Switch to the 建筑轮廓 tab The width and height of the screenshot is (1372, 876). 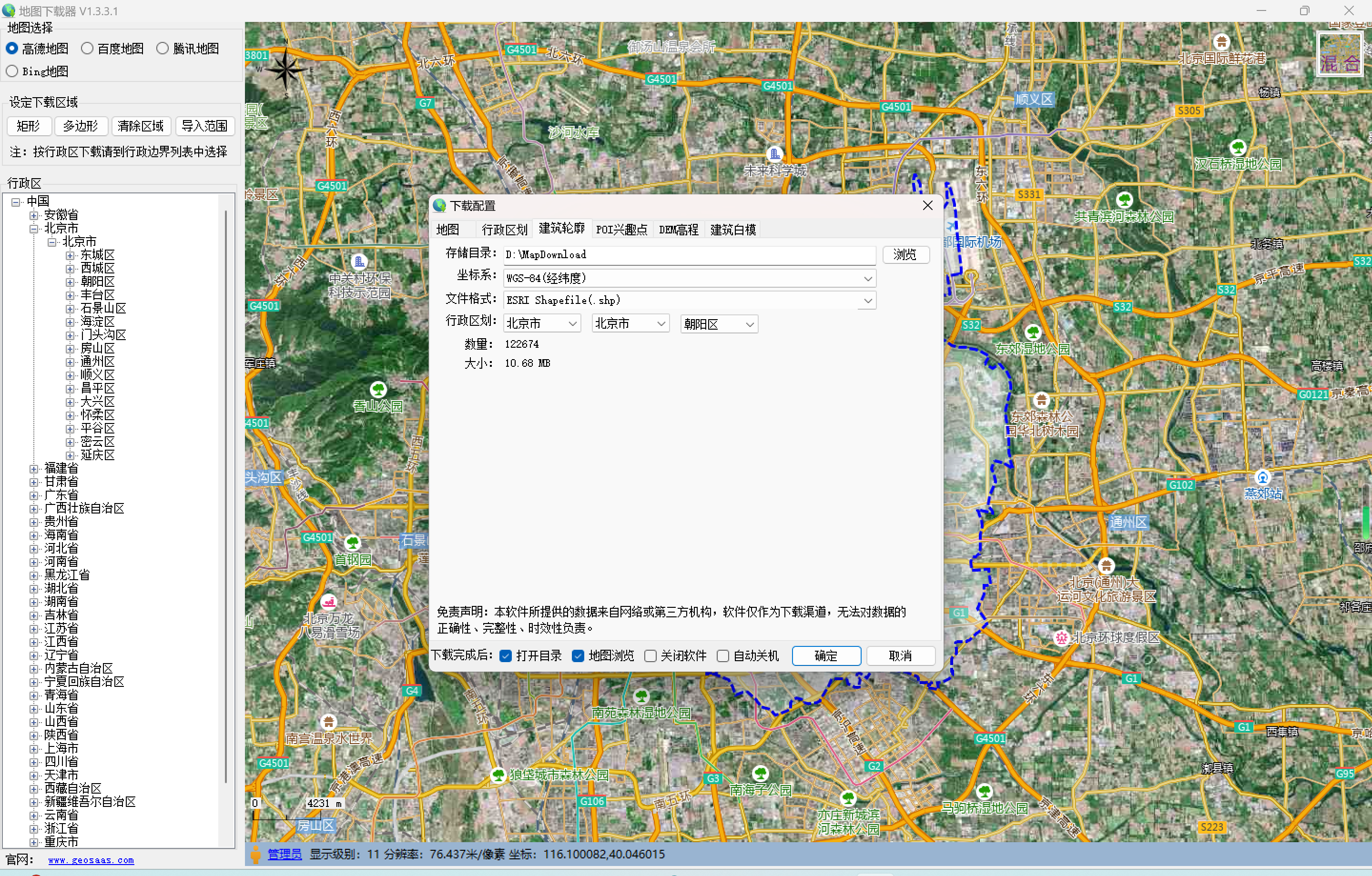point(562,228)
